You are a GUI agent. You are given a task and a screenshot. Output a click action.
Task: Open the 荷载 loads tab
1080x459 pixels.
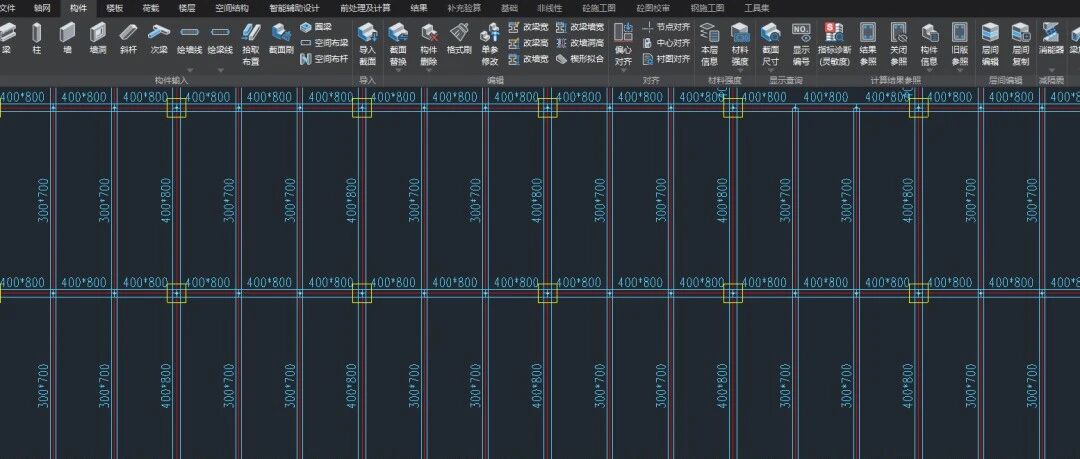(x=151, y=8)
